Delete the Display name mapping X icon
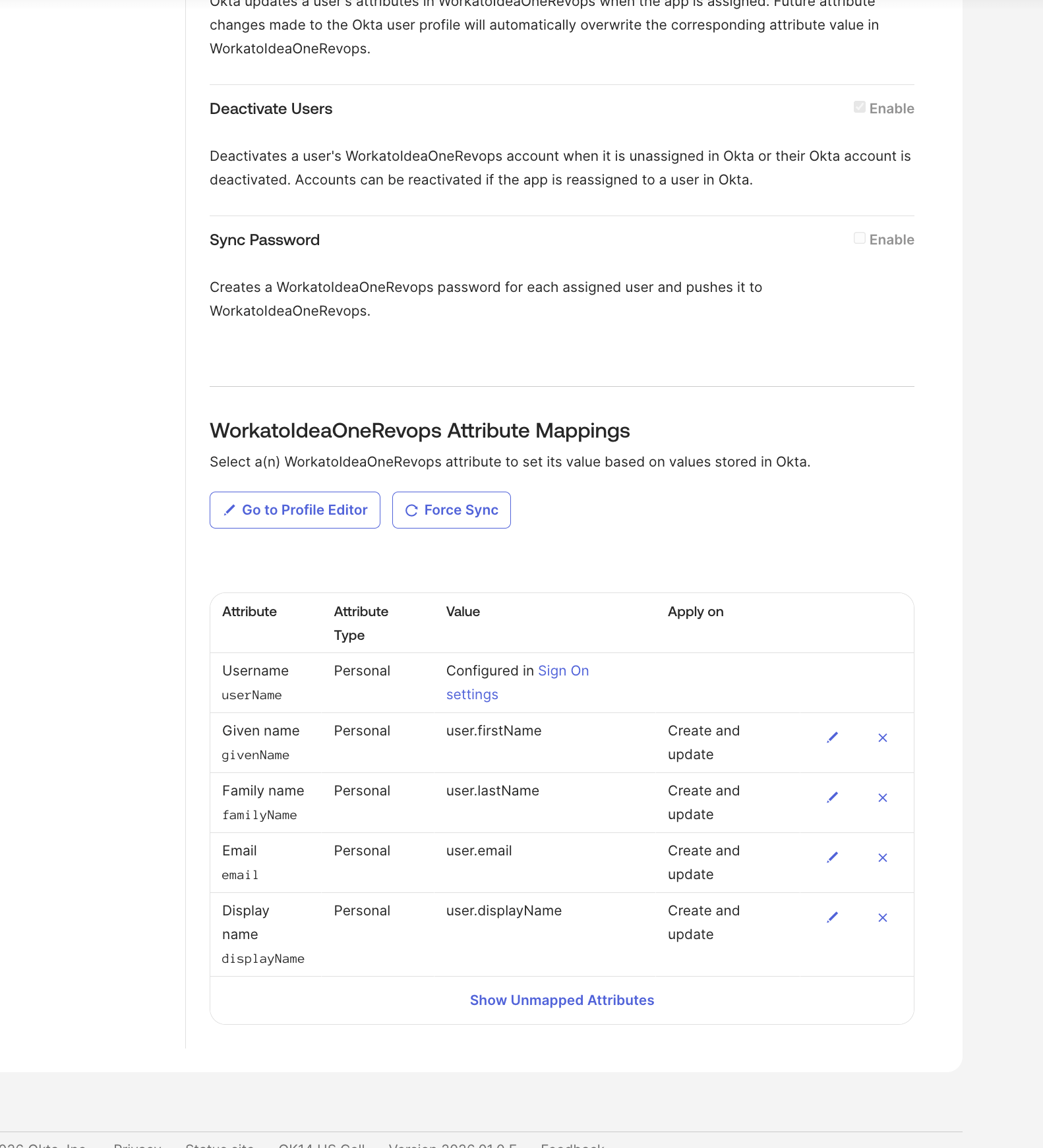 [883, 917]
